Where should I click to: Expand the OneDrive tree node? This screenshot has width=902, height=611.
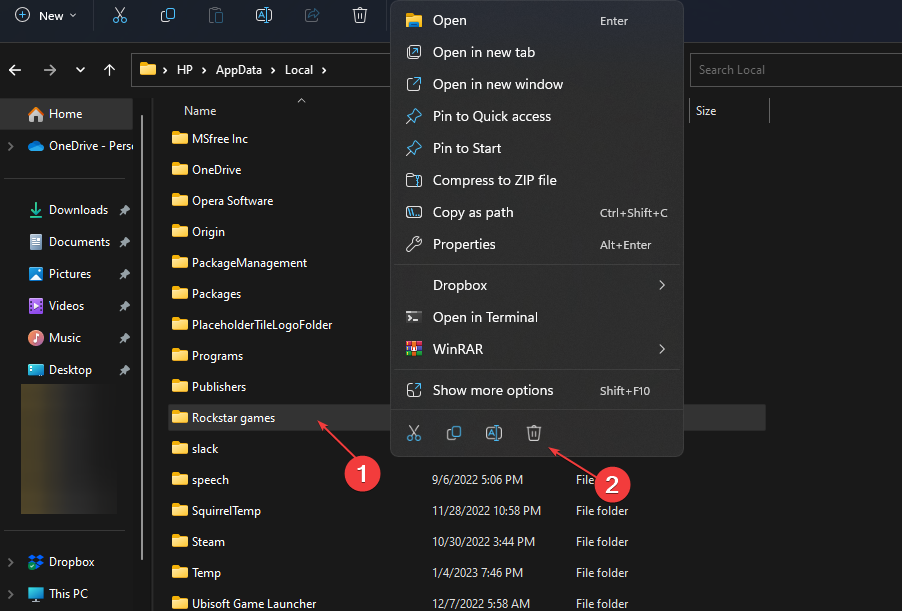tap(11, 146)
